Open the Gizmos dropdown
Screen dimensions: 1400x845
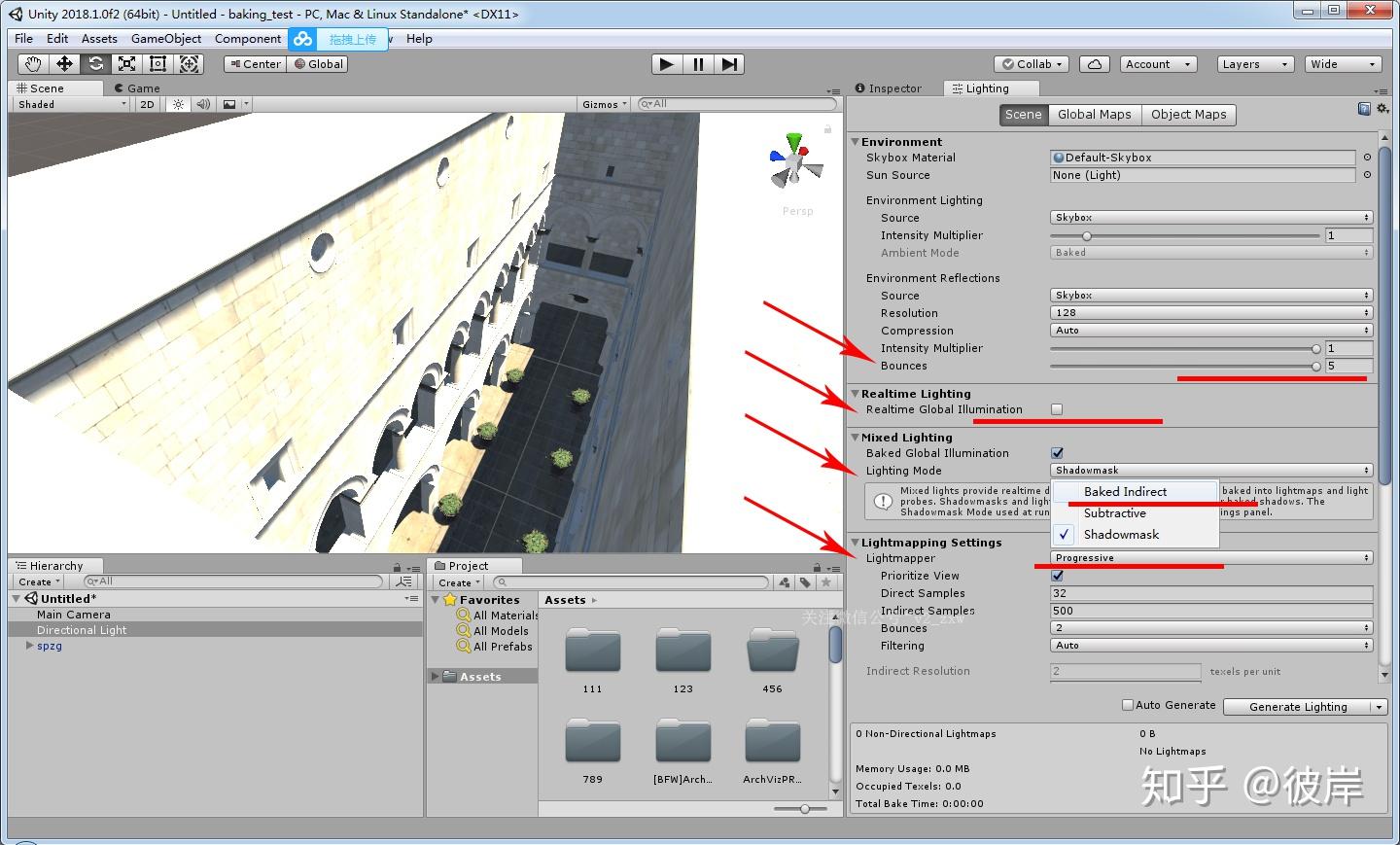pos(605,104)
